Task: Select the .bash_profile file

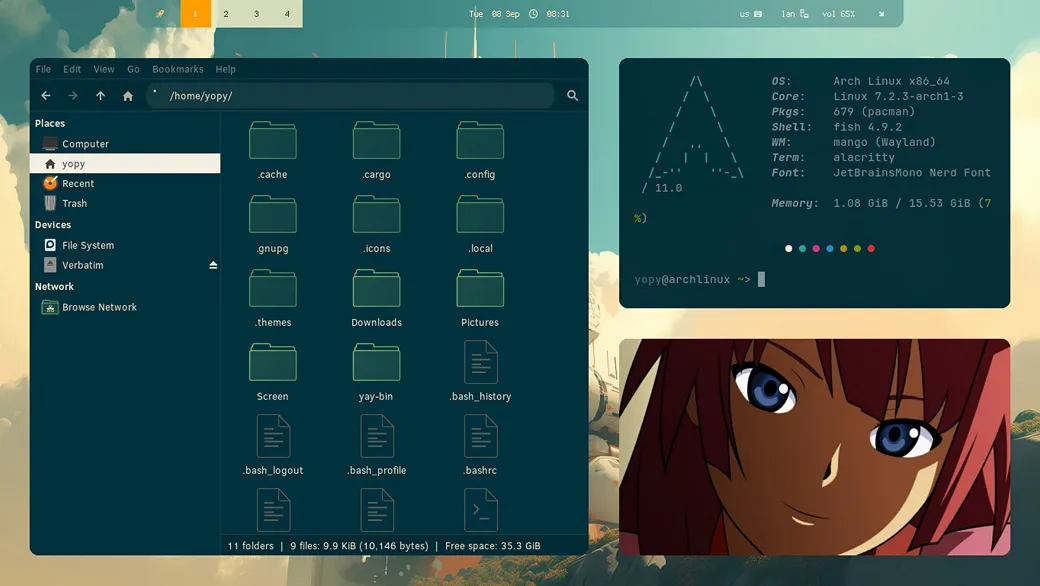Action: pos(376,445)
